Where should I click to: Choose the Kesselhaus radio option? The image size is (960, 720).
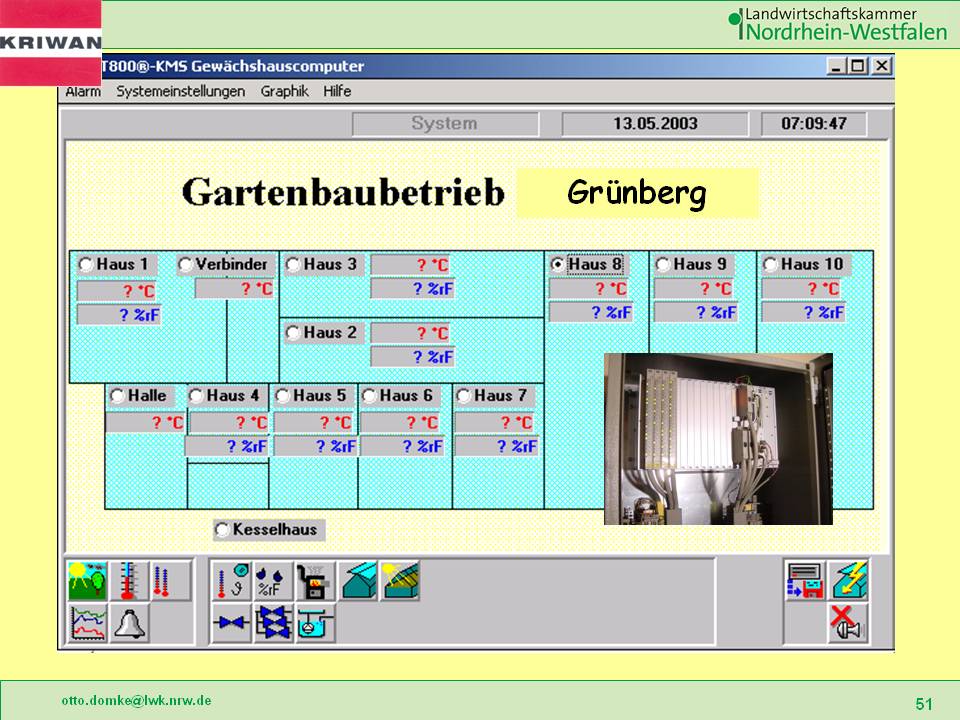tap(222, 529)
